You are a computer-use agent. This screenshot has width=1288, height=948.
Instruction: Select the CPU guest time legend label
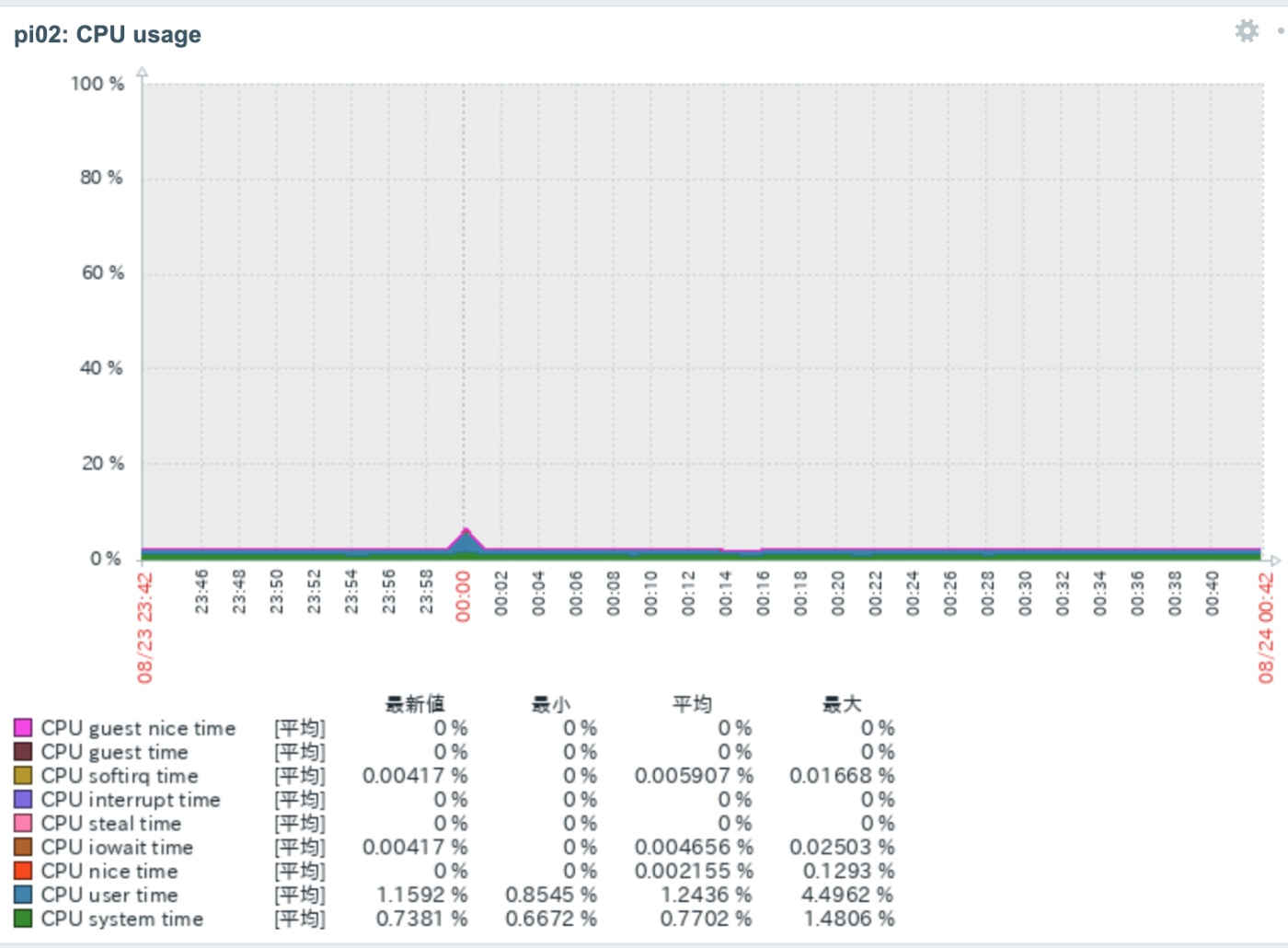click(114, 752)
